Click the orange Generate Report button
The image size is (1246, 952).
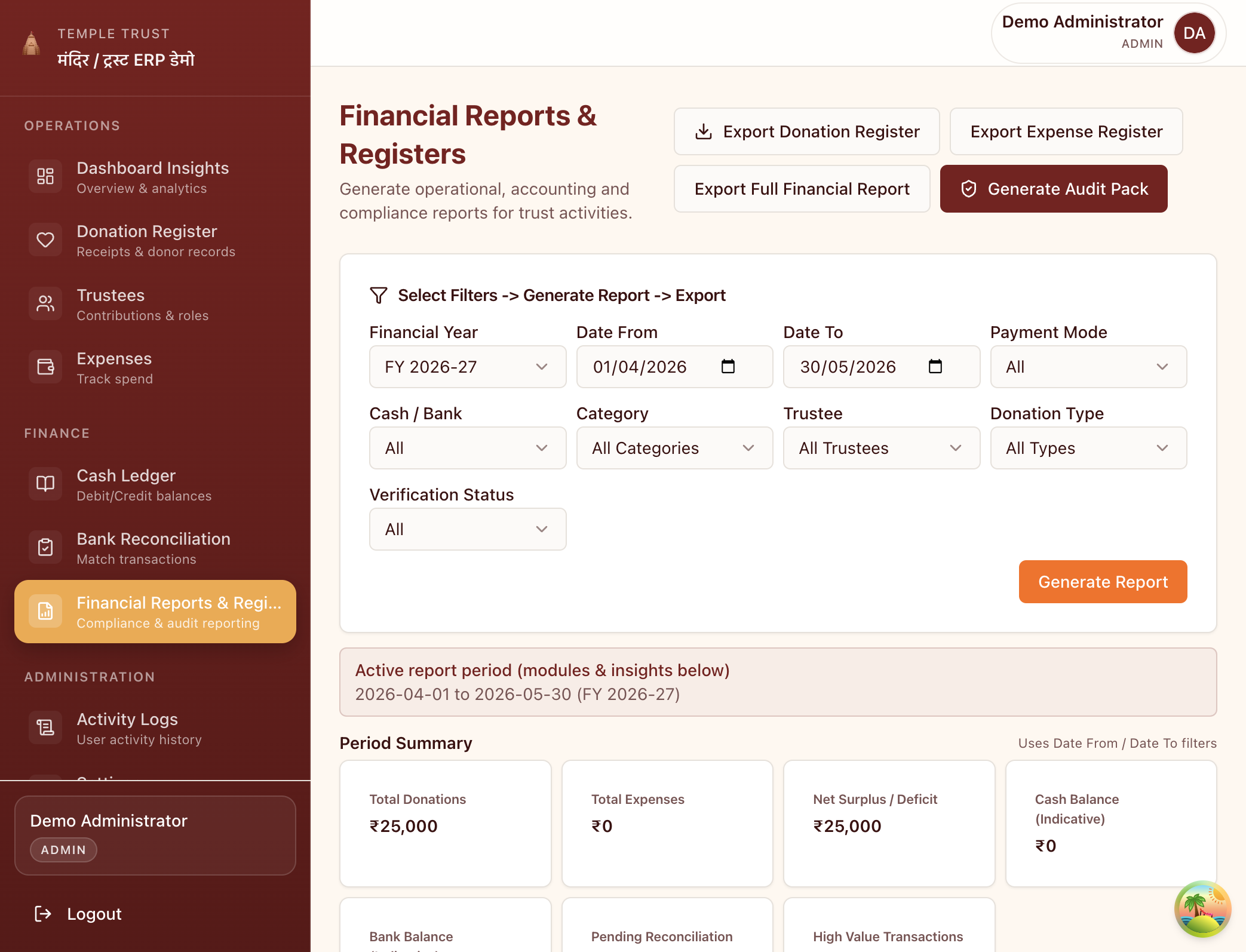[x=1103, y=582]
